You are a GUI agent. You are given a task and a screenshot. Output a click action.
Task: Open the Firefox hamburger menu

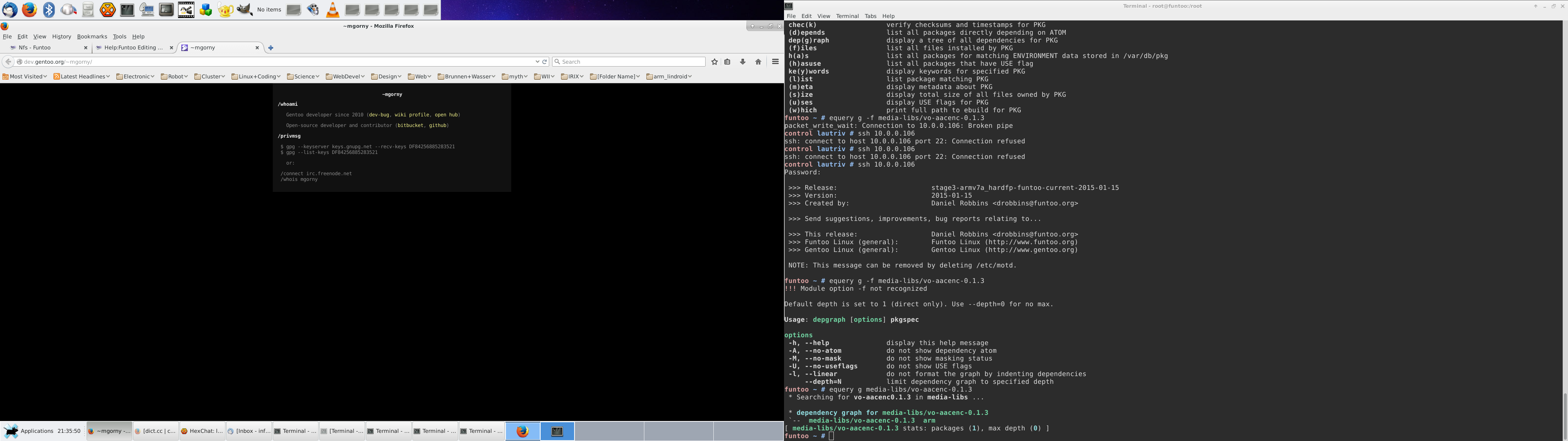click(775, 62)
